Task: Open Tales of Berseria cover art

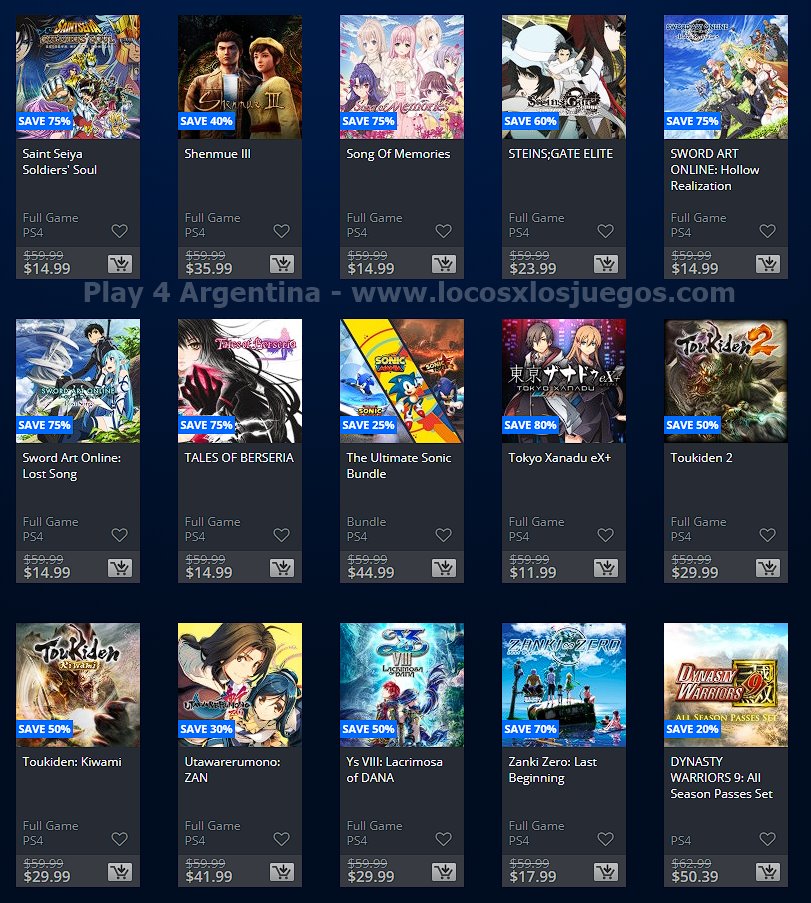Action: 240,381
